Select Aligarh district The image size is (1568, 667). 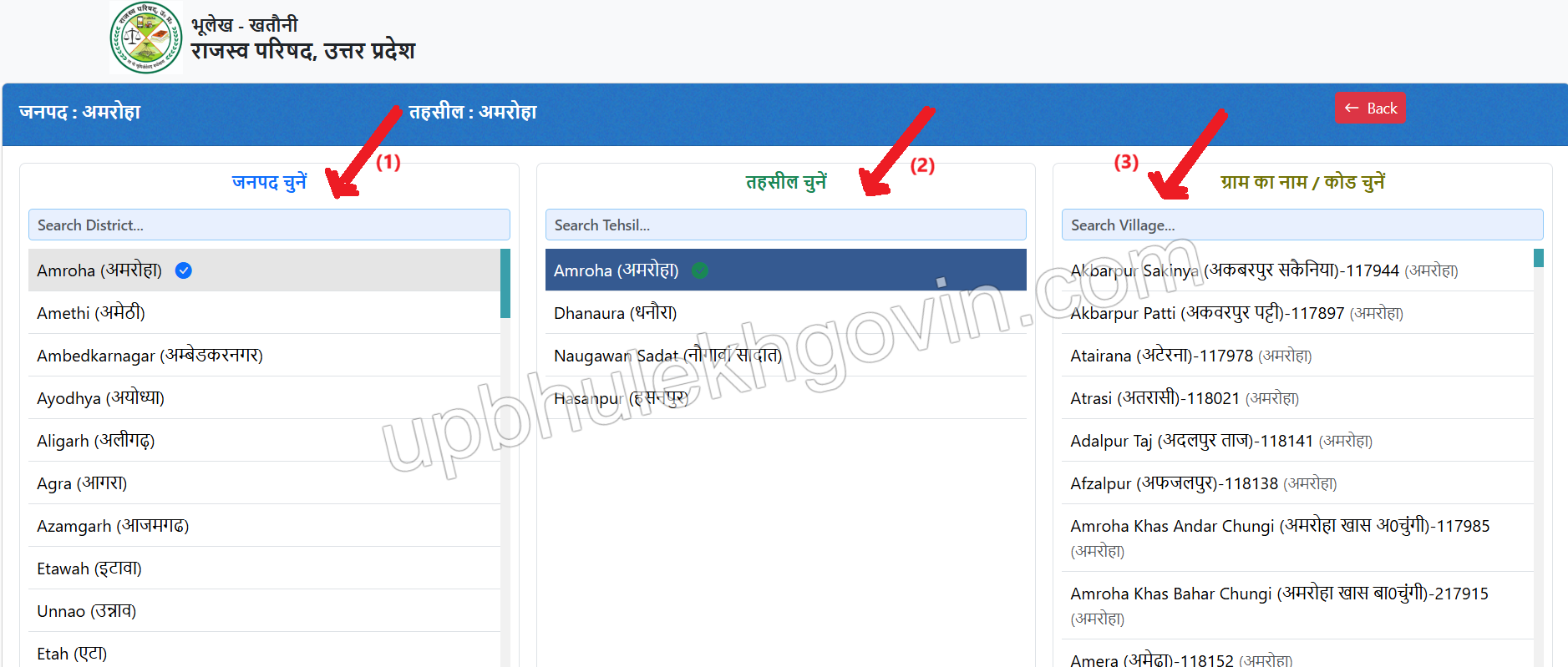point(264,441)
